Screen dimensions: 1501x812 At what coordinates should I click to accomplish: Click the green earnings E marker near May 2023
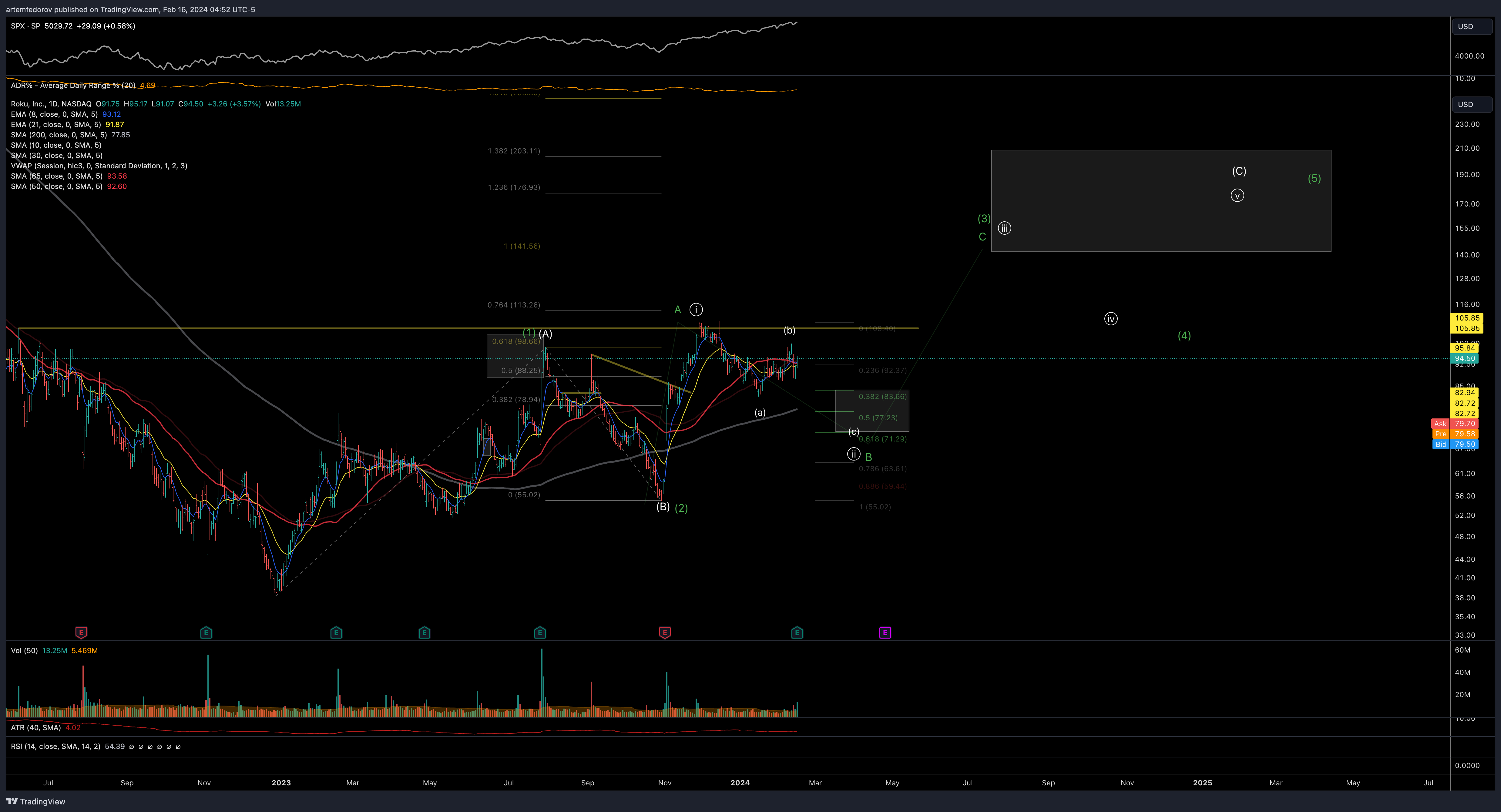(x=424, y=632)
